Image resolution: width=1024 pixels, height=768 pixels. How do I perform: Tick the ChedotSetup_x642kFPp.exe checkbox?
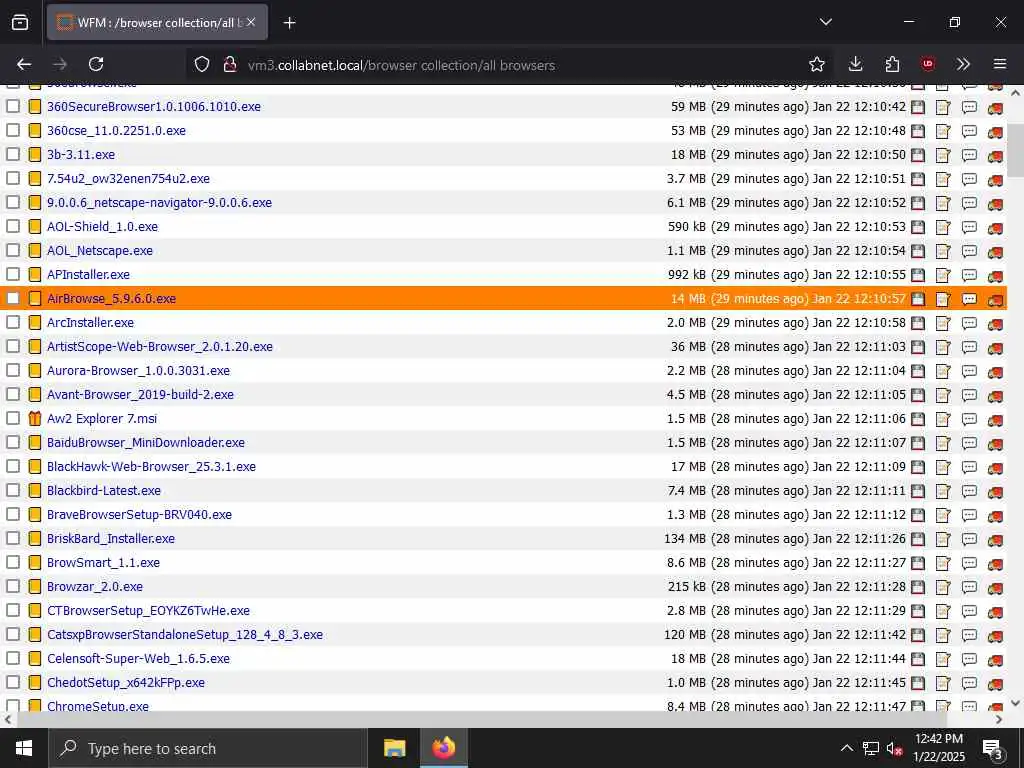(12, 682)
